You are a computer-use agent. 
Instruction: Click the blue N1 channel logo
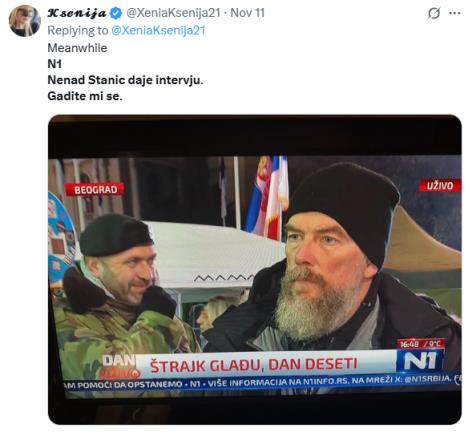(x=420, y=361)
